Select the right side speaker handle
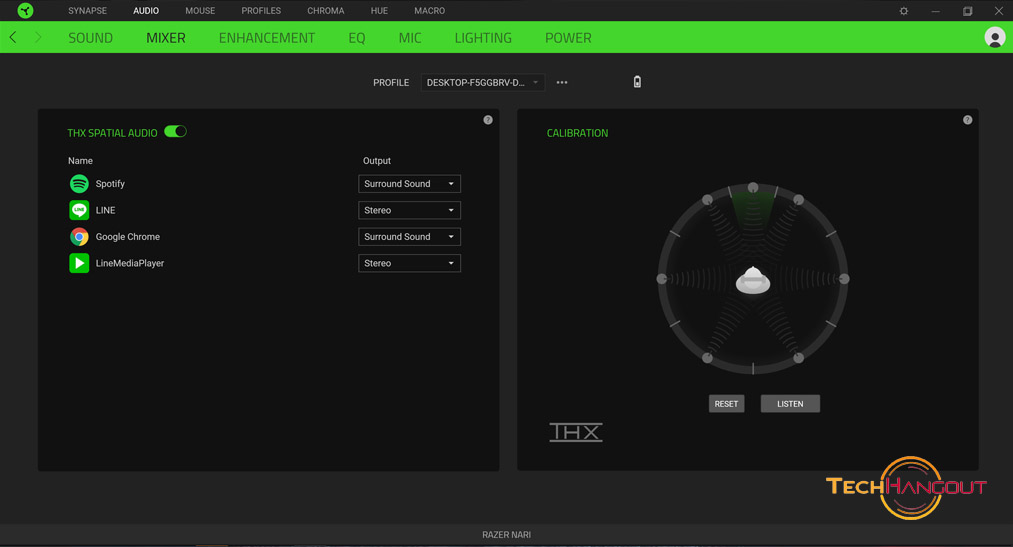This screenshot has width=1013, height=547. point(844,279)
